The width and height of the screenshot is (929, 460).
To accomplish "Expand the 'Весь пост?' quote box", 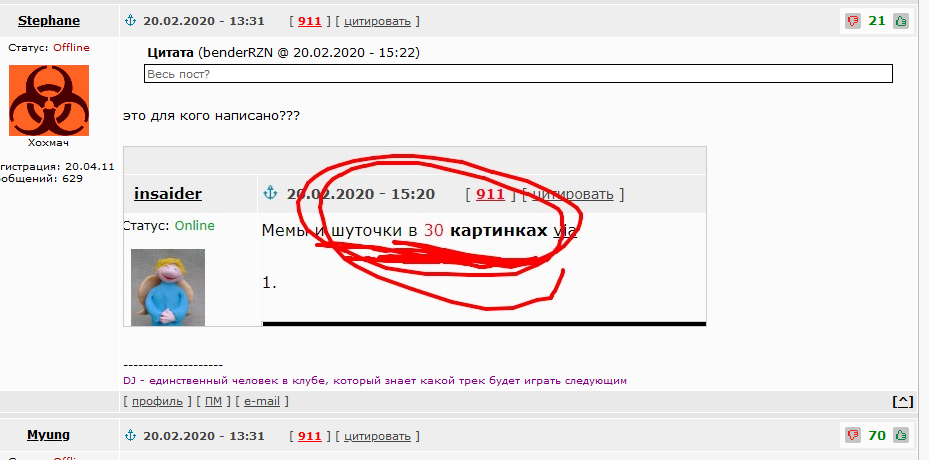I will click(x=518, y=74).
